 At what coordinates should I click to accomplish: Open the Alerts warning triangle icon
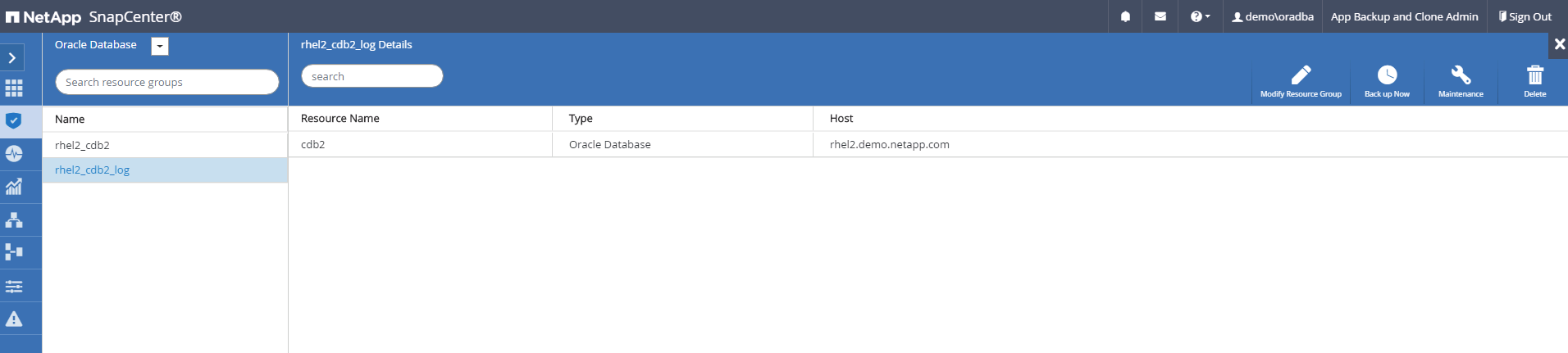[14, 319]
